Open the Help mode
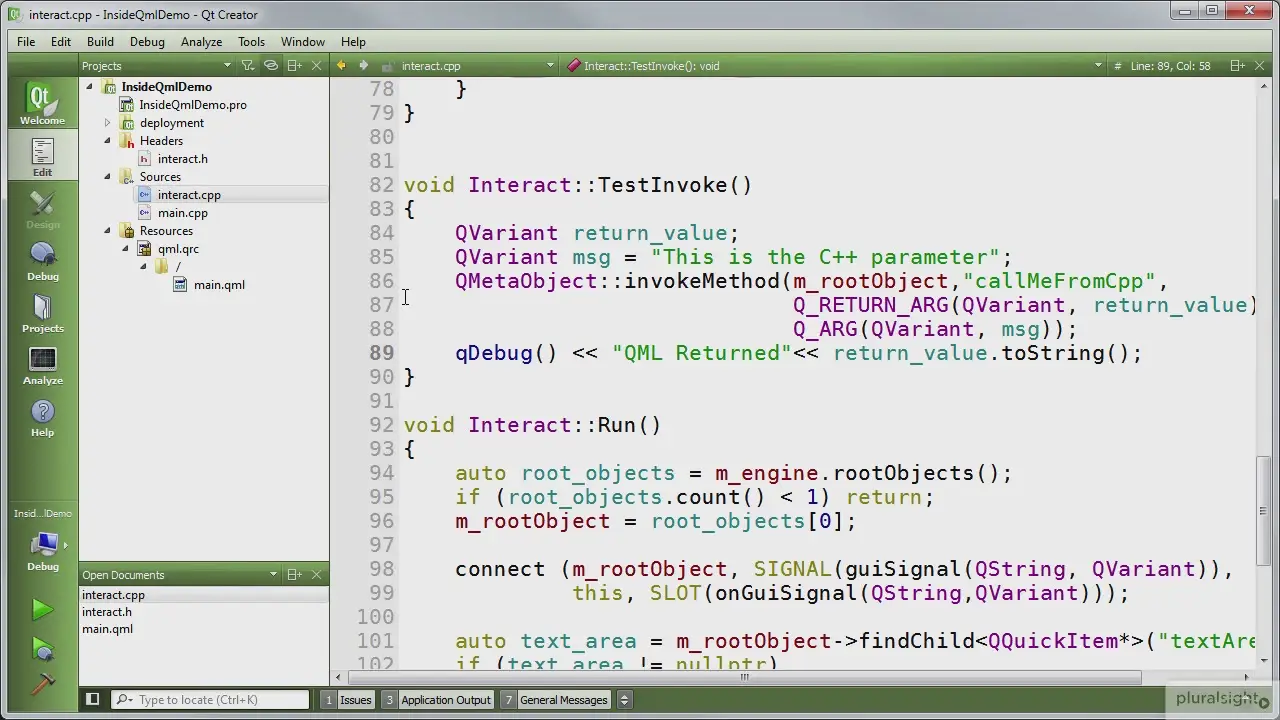The height and width of the screenshot is (720, 1280). 42,417
